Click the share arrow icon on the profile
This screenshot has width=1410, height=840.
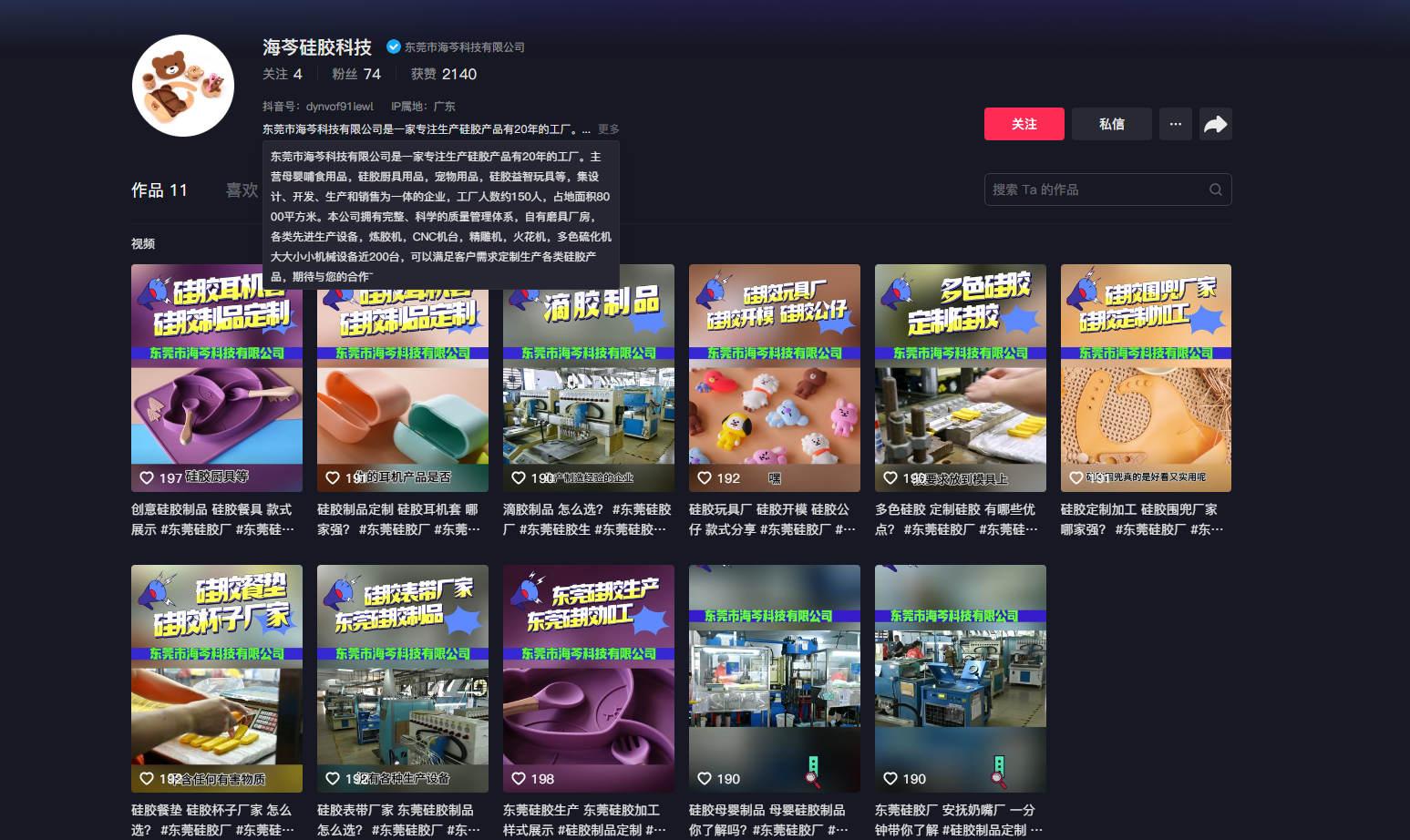pos(1215,124)
